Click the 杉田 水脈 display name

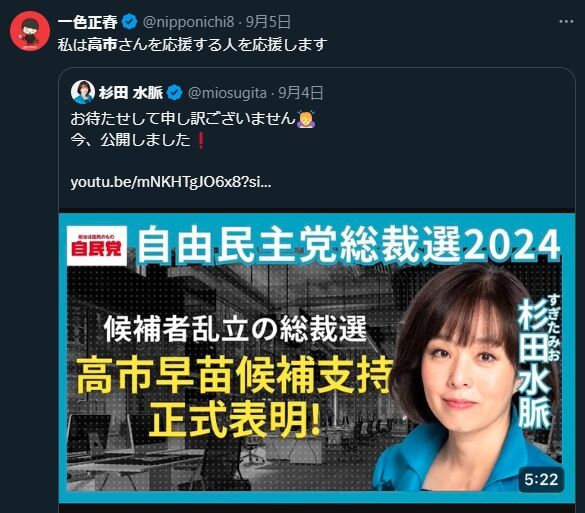(x=131, y=93)
